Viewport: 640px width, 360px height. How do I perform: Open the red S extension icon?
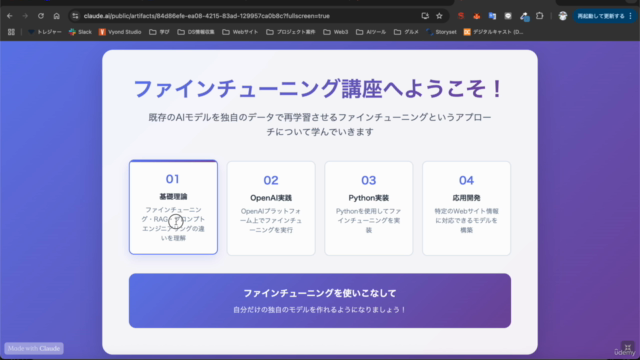[461, 16]
